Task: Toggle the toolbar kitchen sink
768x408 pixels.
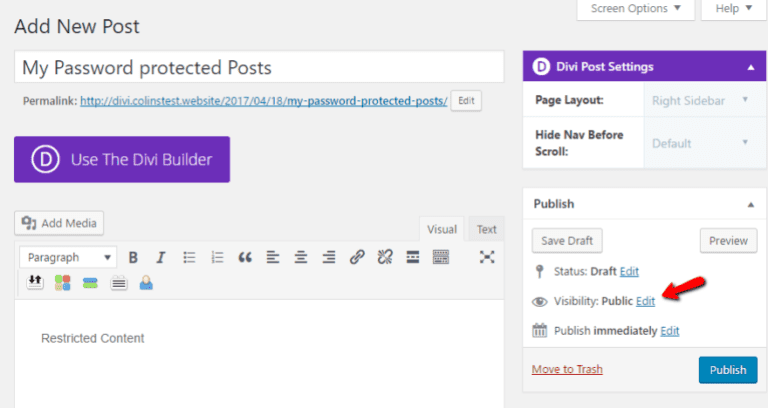Action: point(441,257)
